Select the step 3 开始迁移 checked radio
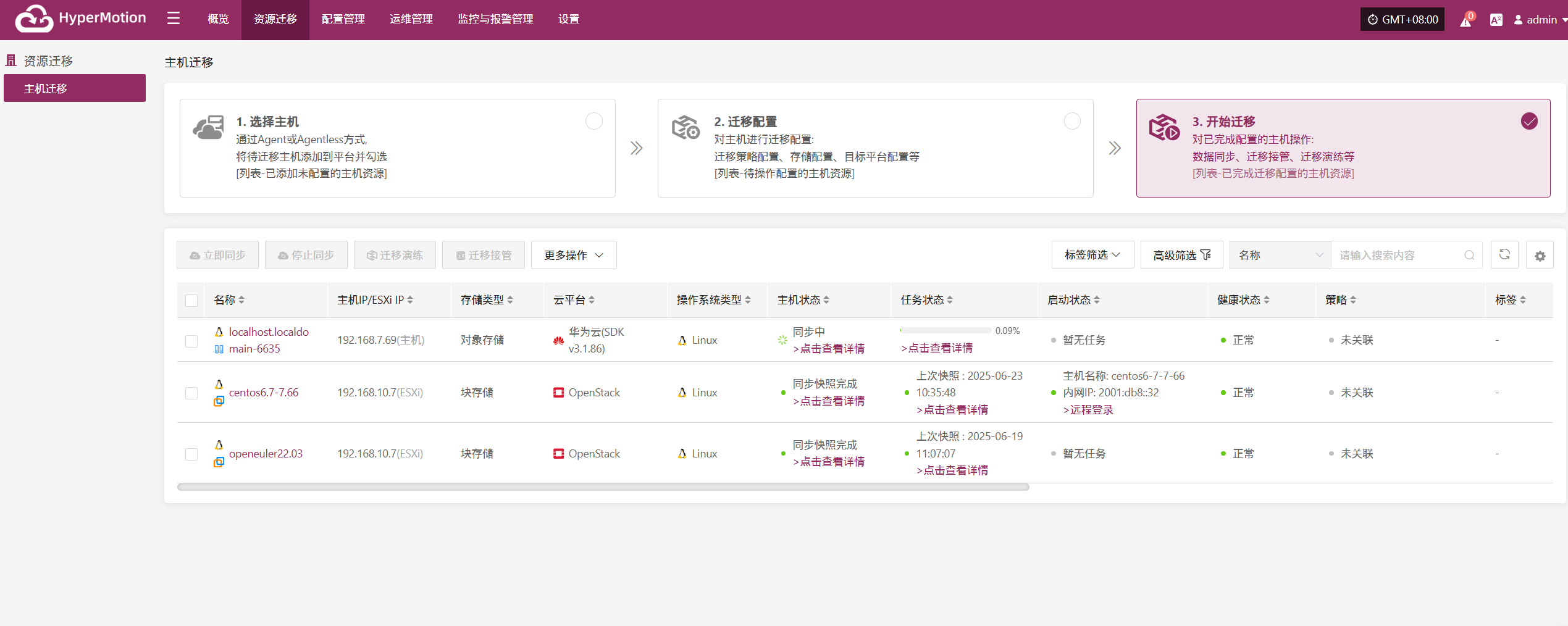 coord(1529,121)
